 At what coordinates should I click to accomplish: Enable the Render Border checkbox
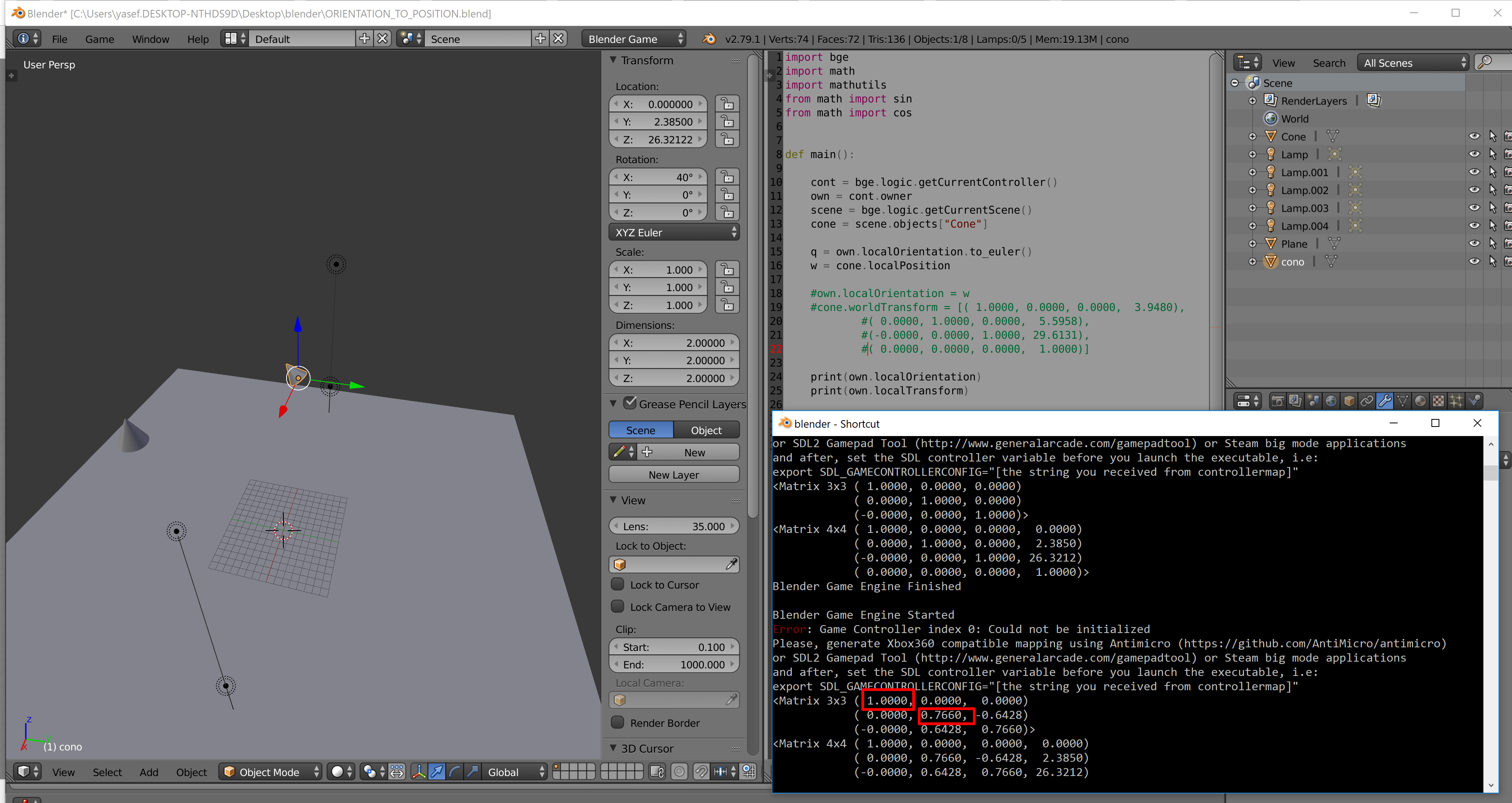click(x=618, y=722)
